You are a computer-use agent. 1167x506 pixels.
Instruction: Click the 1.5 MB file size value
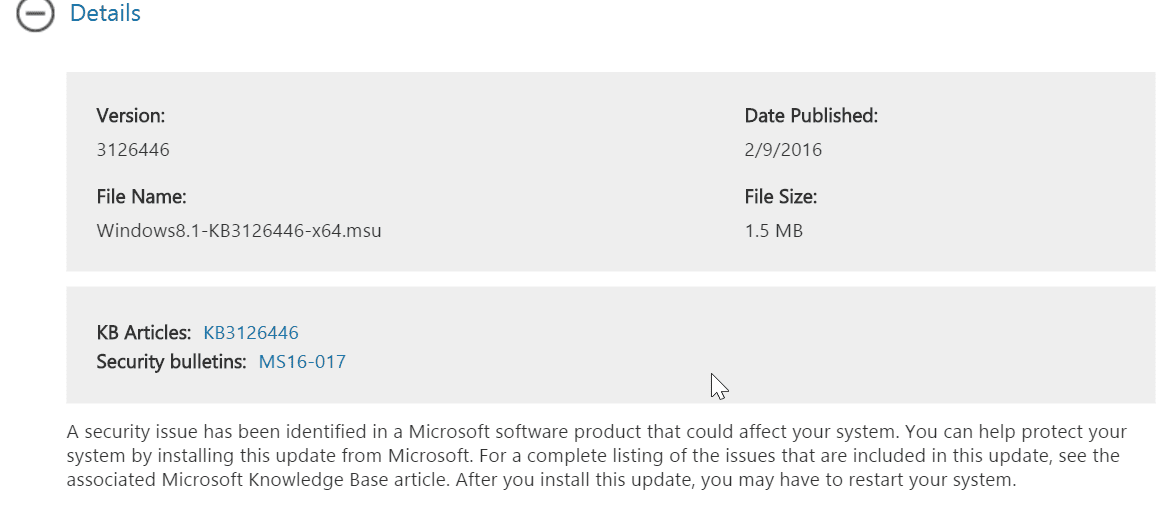tap(774, 231)
